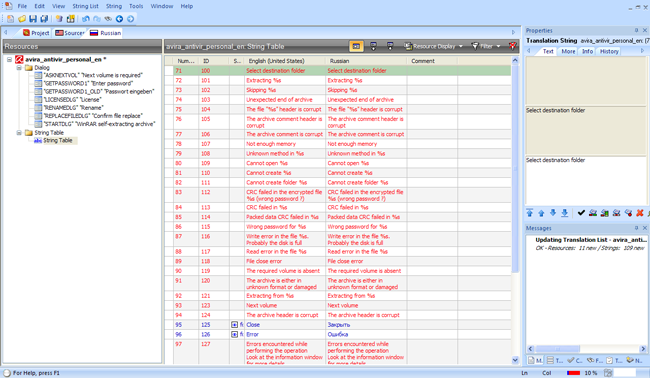The height and width of the screenshot is (378, 650).
Task: Switch to the Project tab
Action: coord(36,33)
